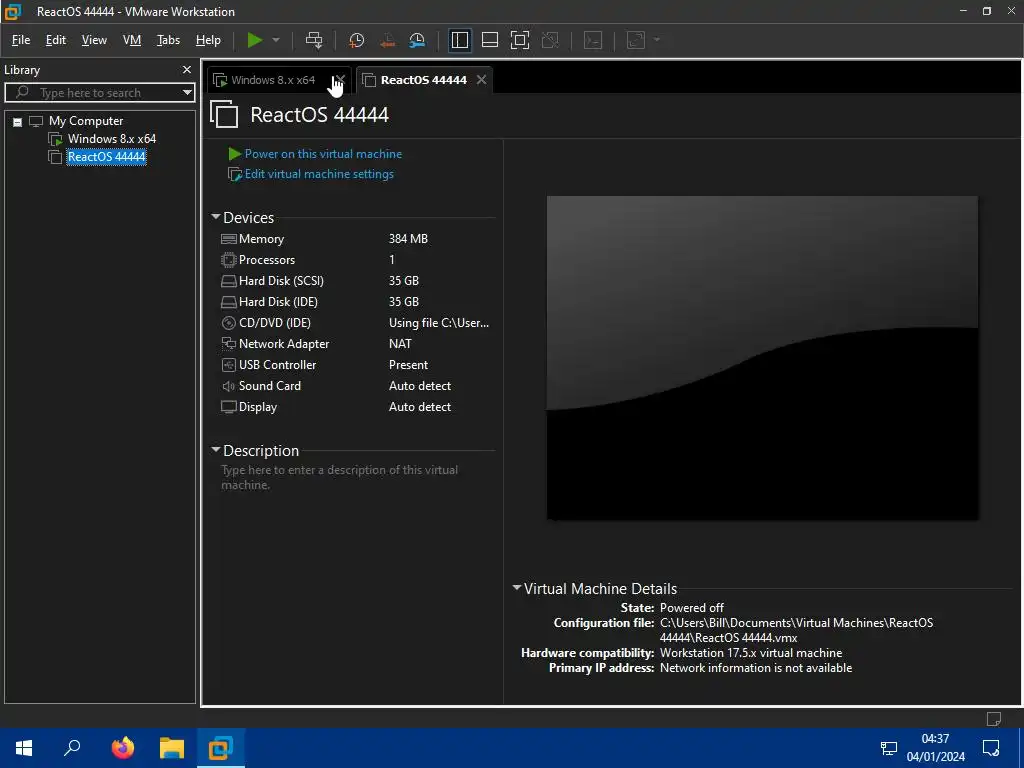Collapse the Description section

point(216,450)
